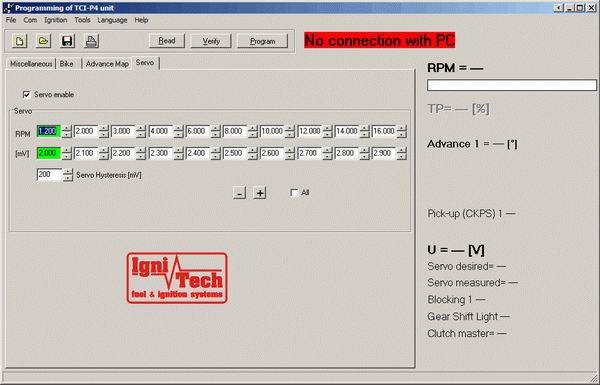Click the plus button beside the All checkbox
Image resolution: width=600 pixels, height=385 pixels.
[x=260, y=193]
